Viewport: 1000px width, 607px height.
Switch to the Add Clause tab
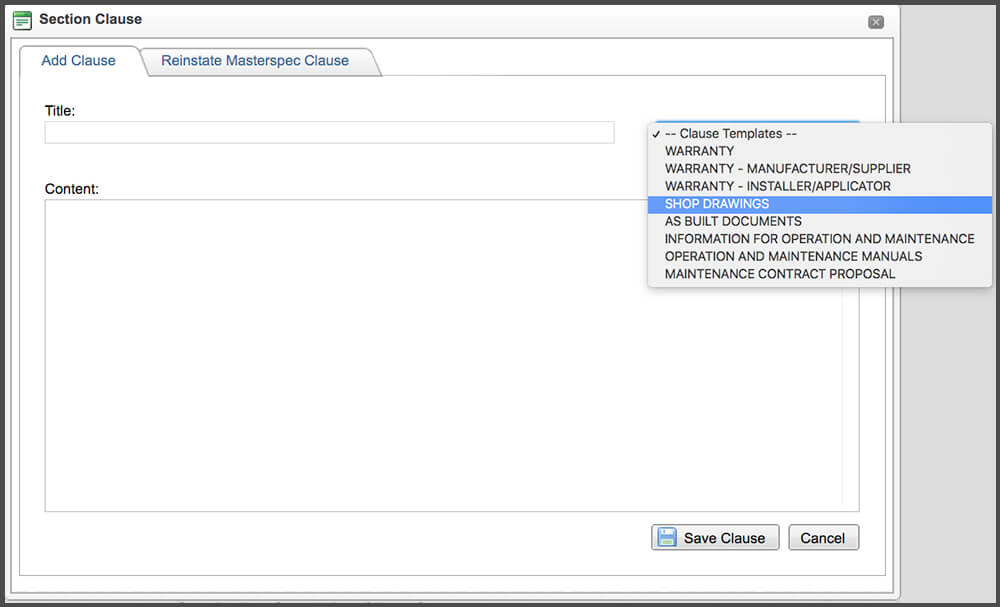coord(78,60)
